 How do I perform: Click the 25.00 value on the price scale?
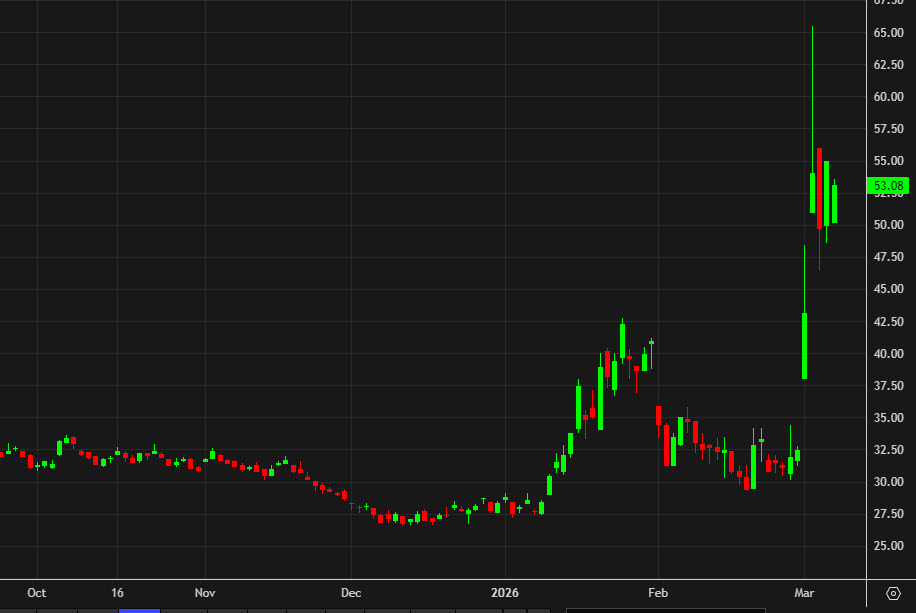point(887,545)
